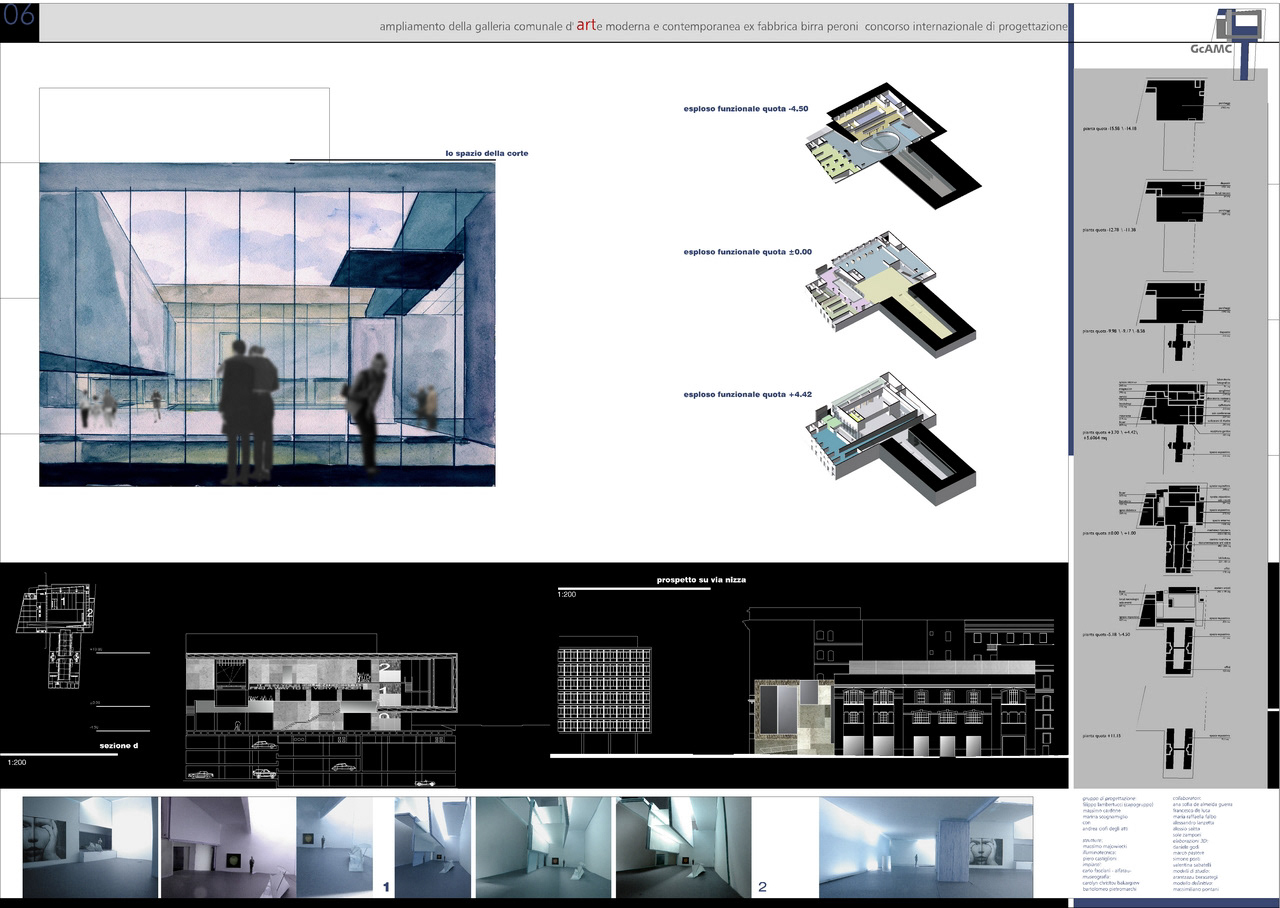Click the label 'esploso funzionale quota +4.42'
This screenshot has width=1280, height=908.
pyautogui.click(x=748, y=395)
